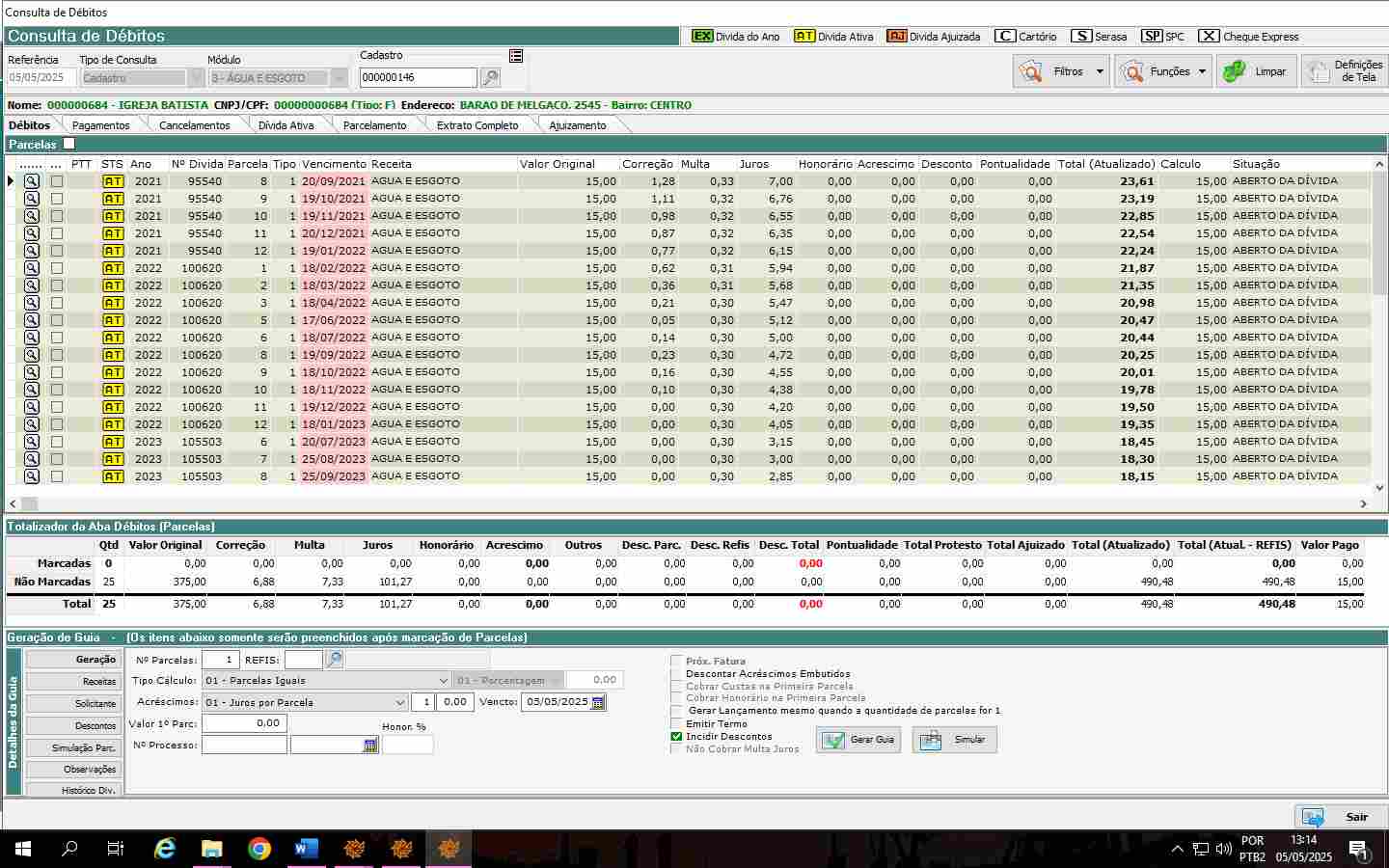Viewport: 1389px width, 868px height.
Task: Click the REFIS lookup magnifier icon
Action: tap(334, 660)
